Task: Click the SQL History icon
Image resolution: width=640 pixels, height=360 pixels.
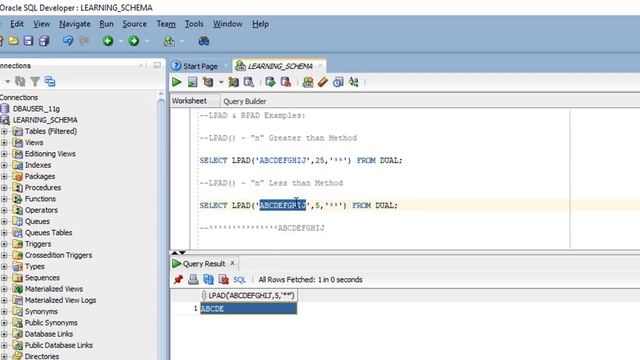Action: click(x=338, y=82)
